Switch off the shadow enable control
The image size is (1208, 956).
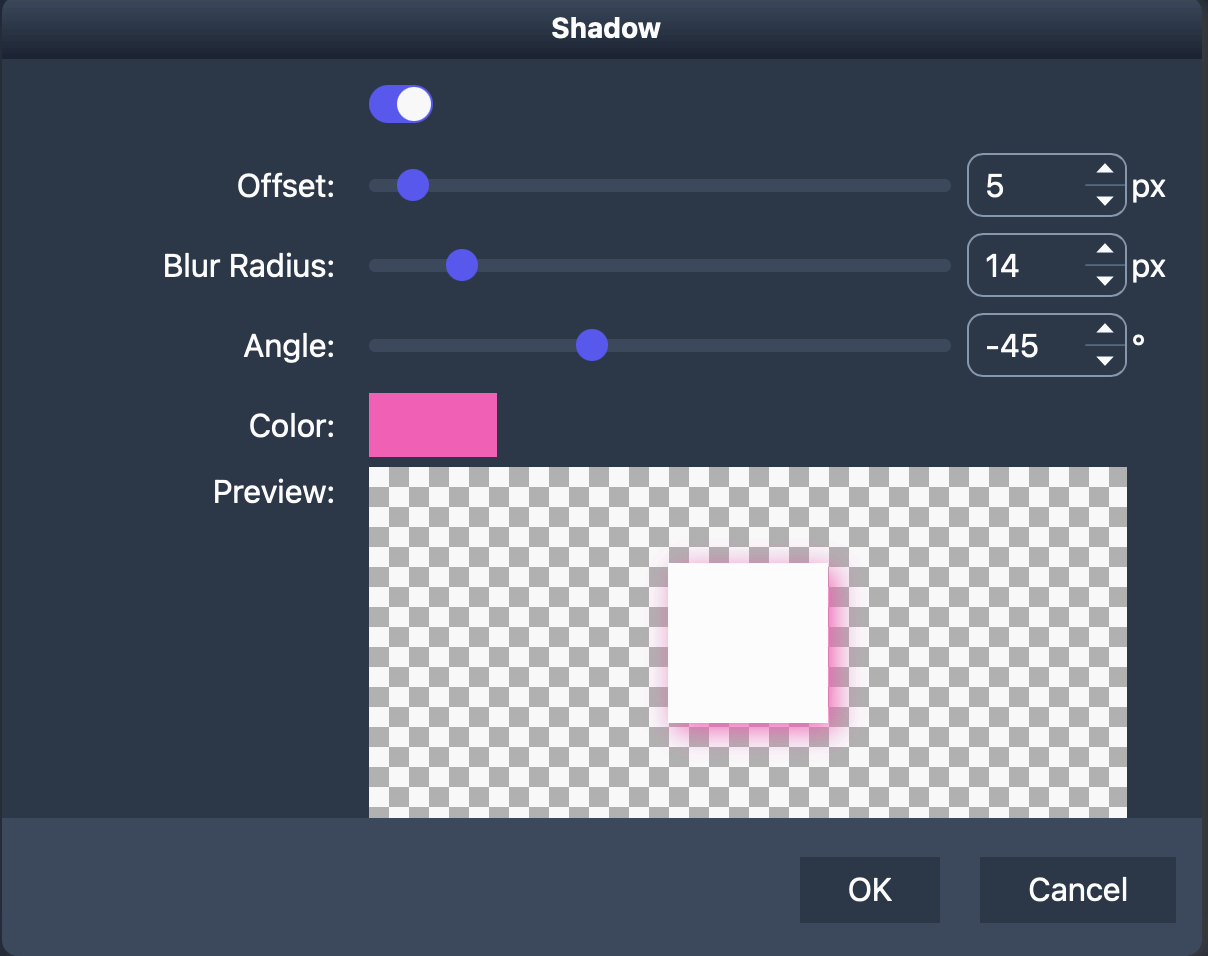click(x=401, y=104)
